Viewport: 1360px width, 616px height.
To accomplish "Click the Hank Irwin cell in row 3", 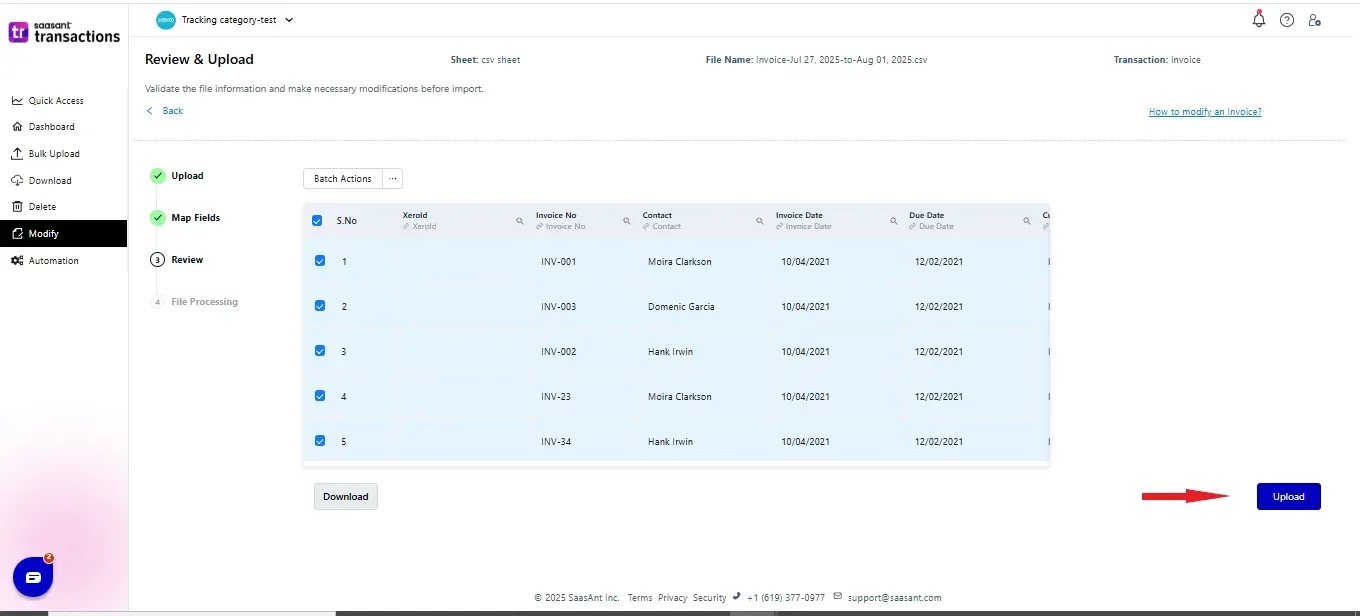I will pos(670,352).
